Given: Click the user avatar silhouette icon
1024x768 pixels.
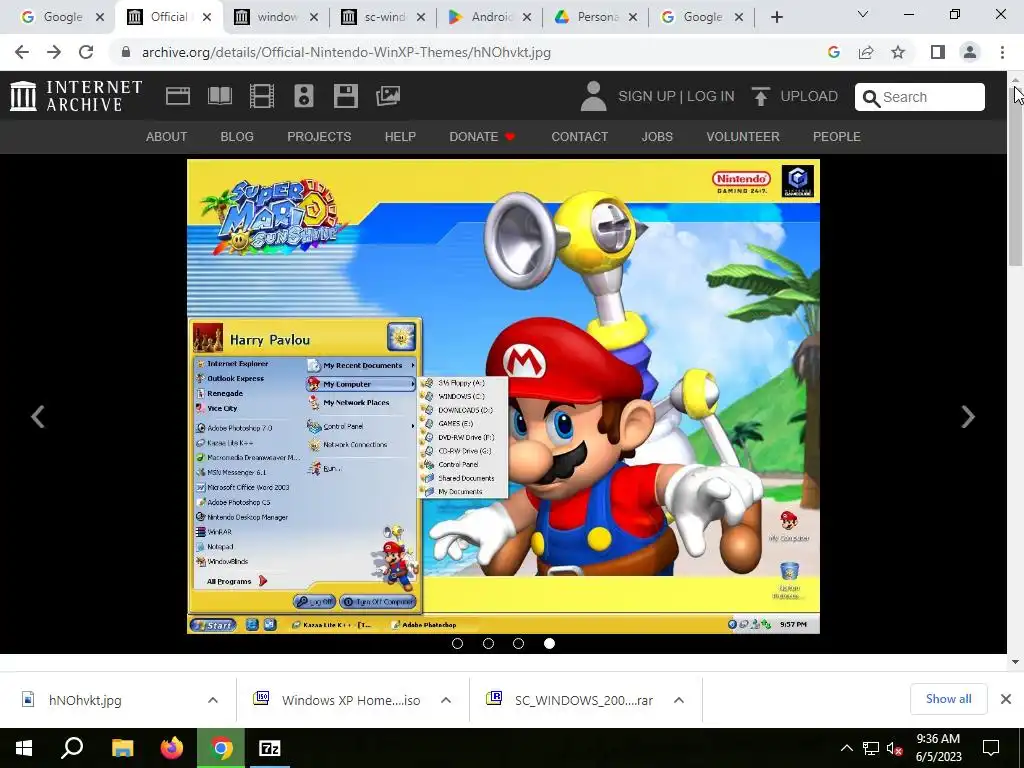Looking at the screenshot, I should (x=594, y=96).
